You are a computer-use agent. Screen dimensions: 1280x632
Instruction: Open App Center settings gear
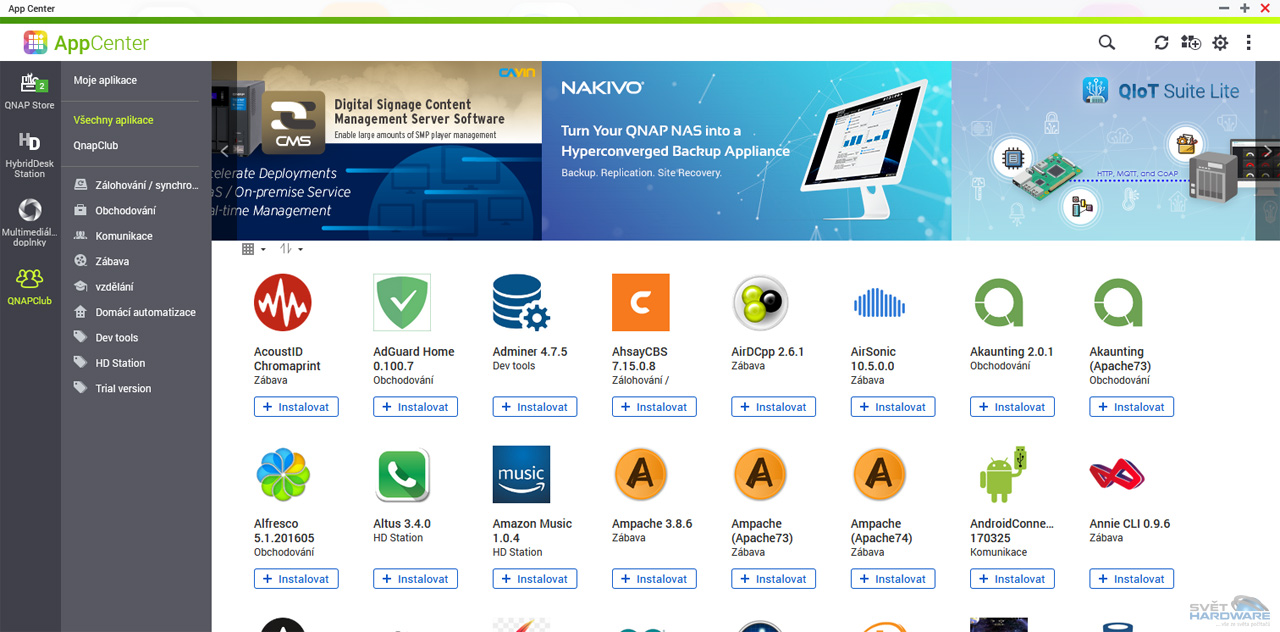(x=1220, y=43)
